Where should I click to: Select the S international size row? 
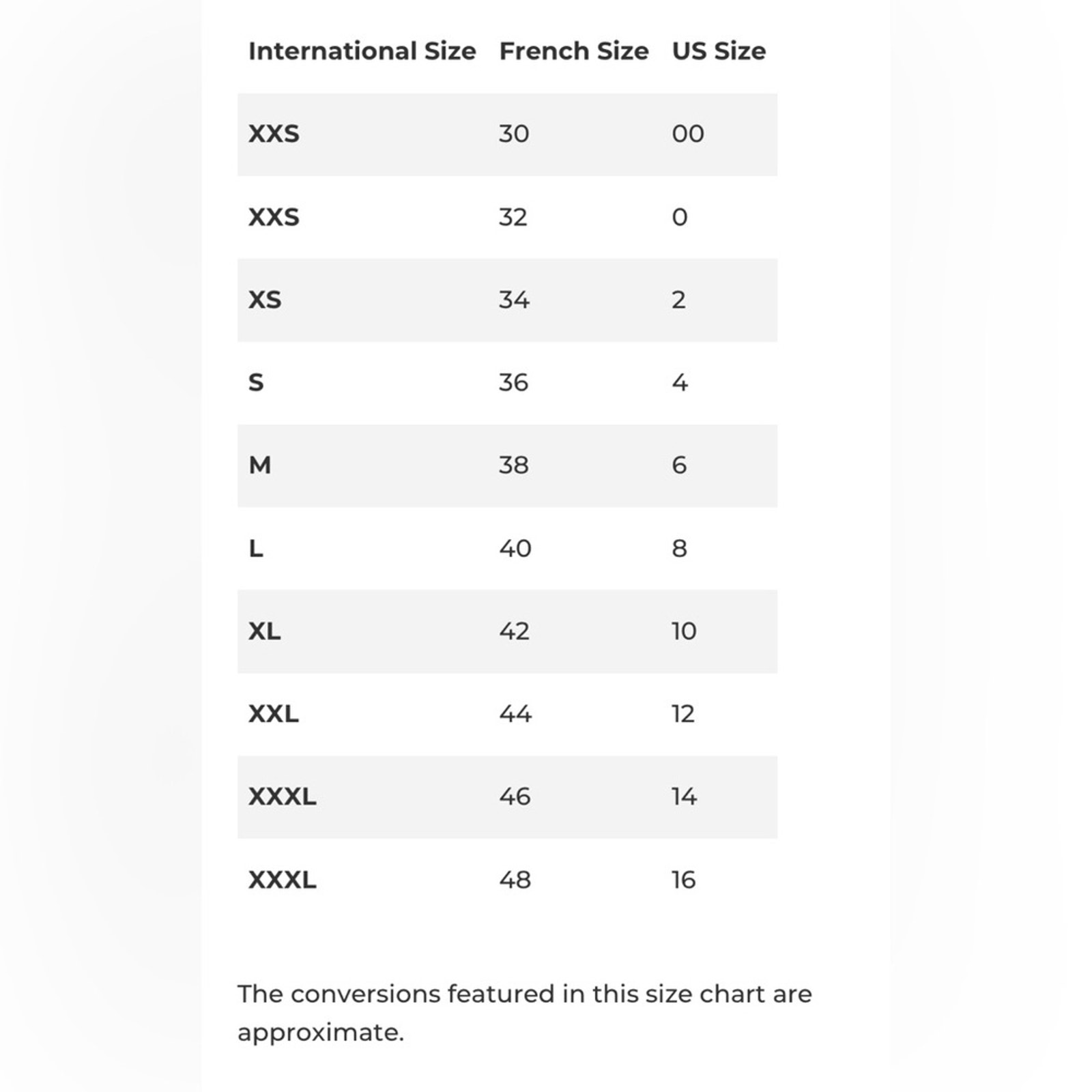(507, 383)
